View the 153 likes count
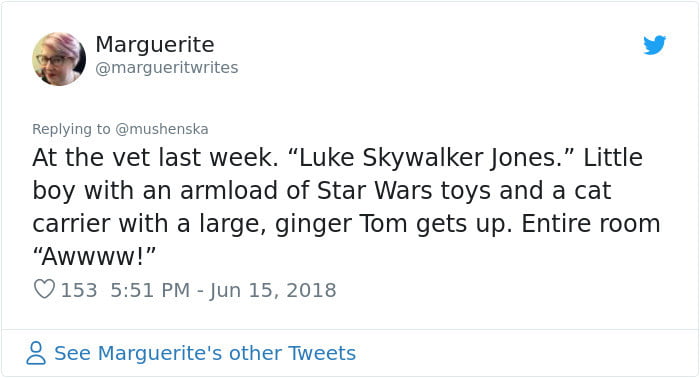 click(x=79, y=290)
